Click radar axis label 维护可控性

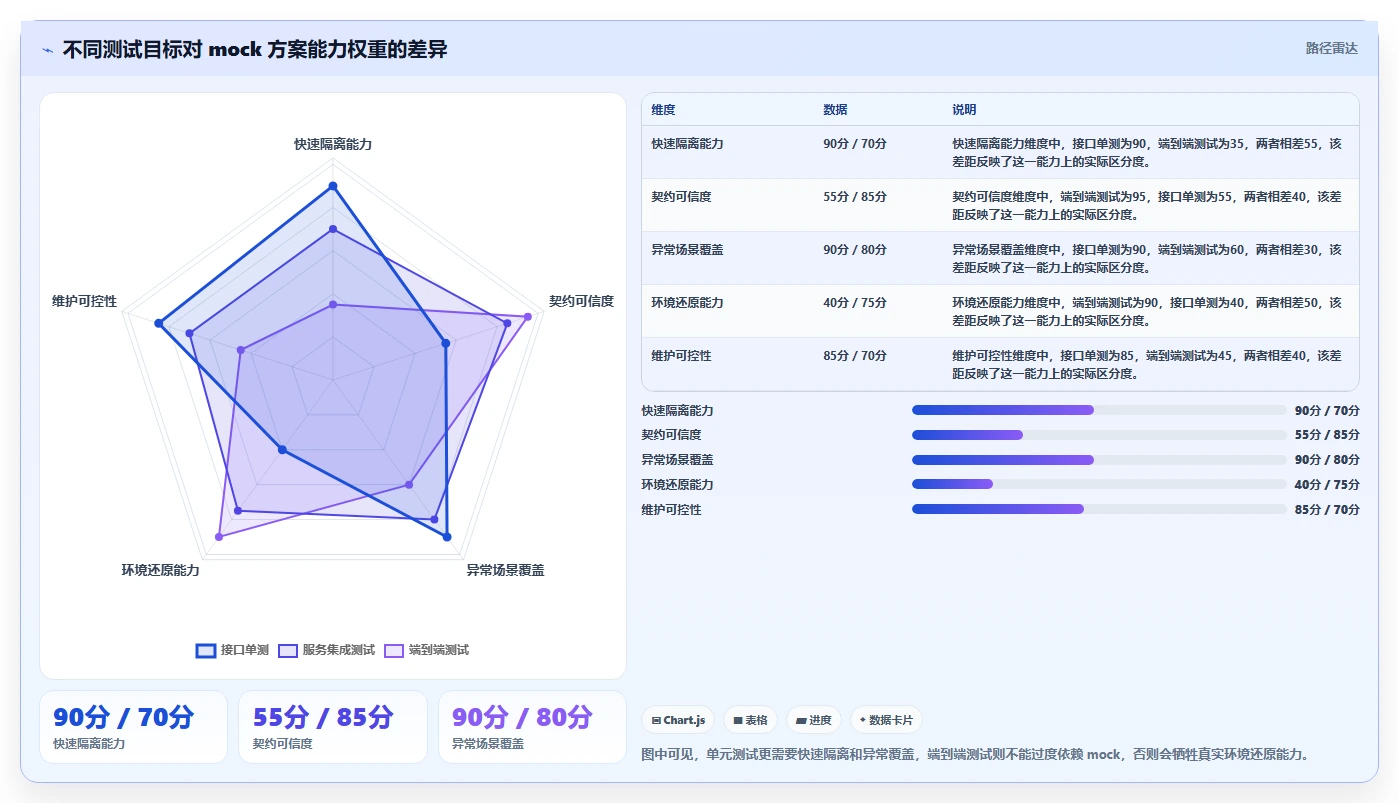coord(84,301)
